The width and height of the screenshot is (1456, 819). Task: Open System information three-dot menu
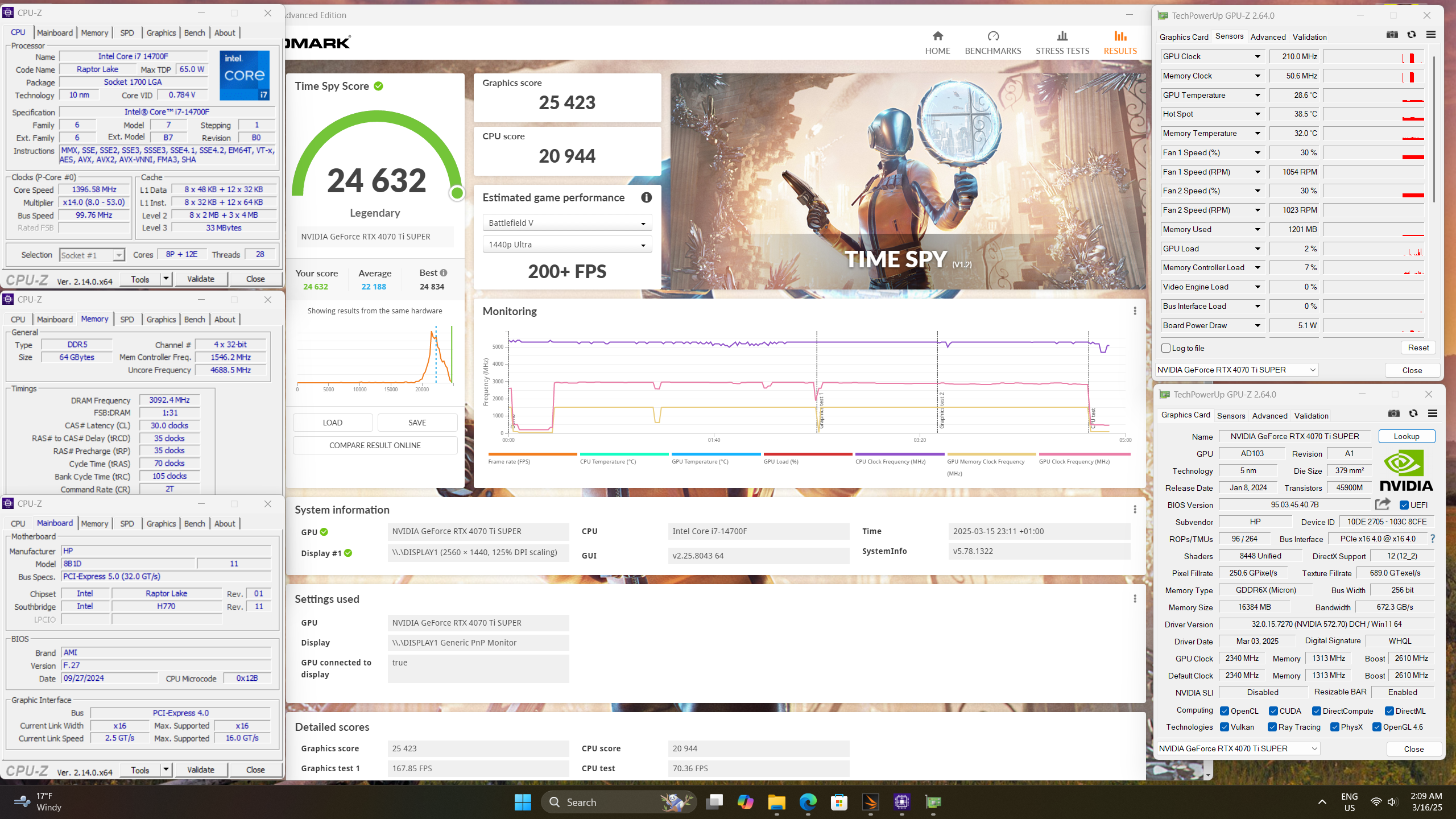[1135, 510]
